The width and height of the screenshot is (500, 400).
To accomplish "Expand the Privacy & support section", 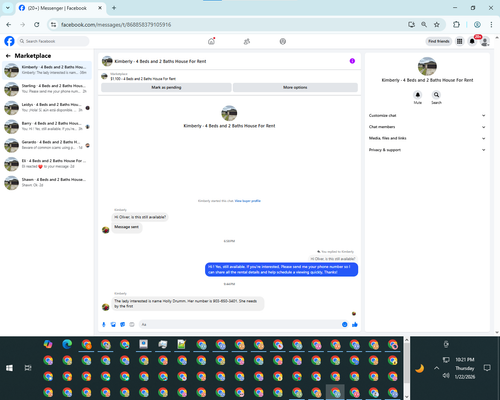I will tap(427, 150).
